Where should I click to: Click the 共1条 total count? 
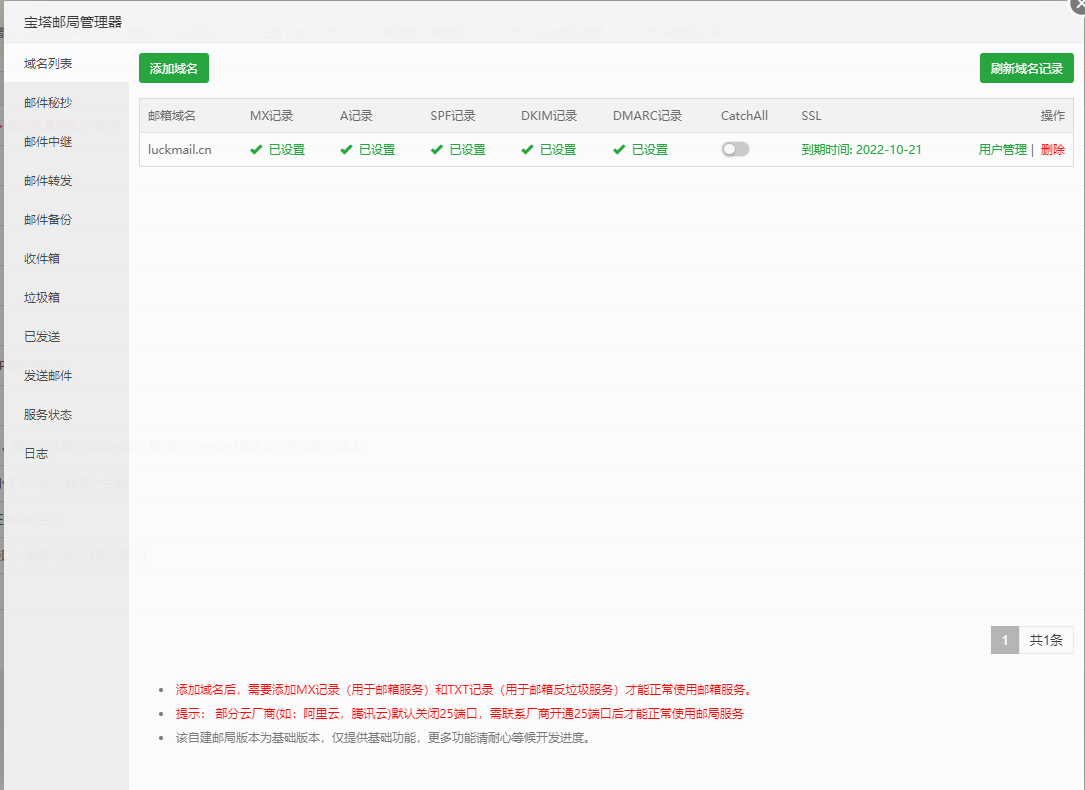pyautogui.click(x=1046, y=640)
